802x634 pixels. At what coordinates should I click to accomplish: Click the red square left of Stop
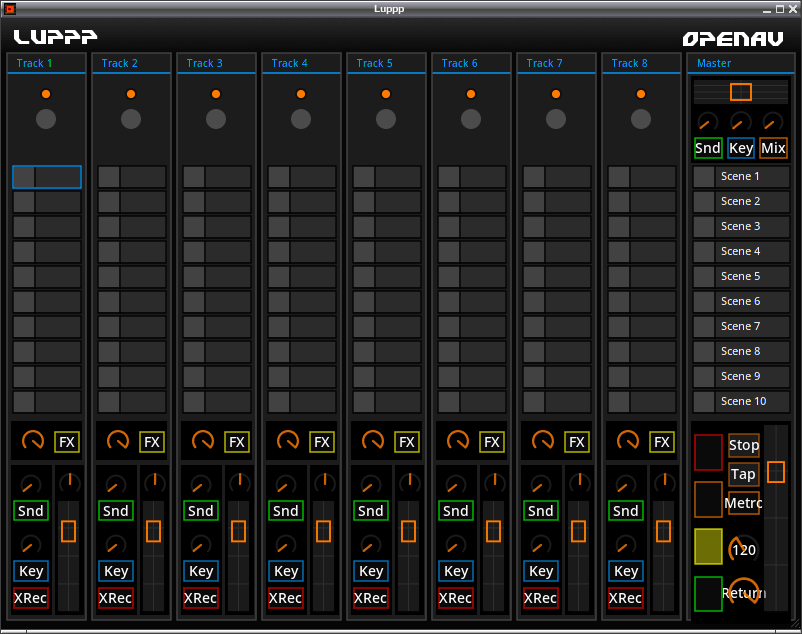click(x=708, y=452)
